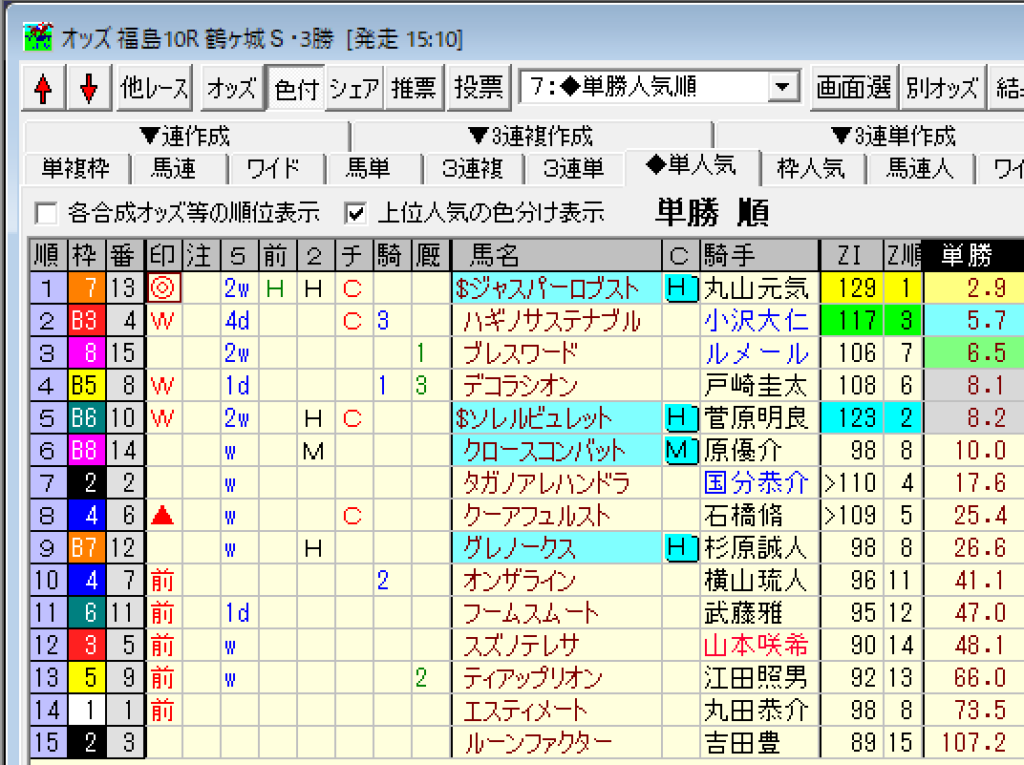This screenshot has width=1024, height=765.
Task: Select horse name オンザライン
Action: tap(519, 581)
